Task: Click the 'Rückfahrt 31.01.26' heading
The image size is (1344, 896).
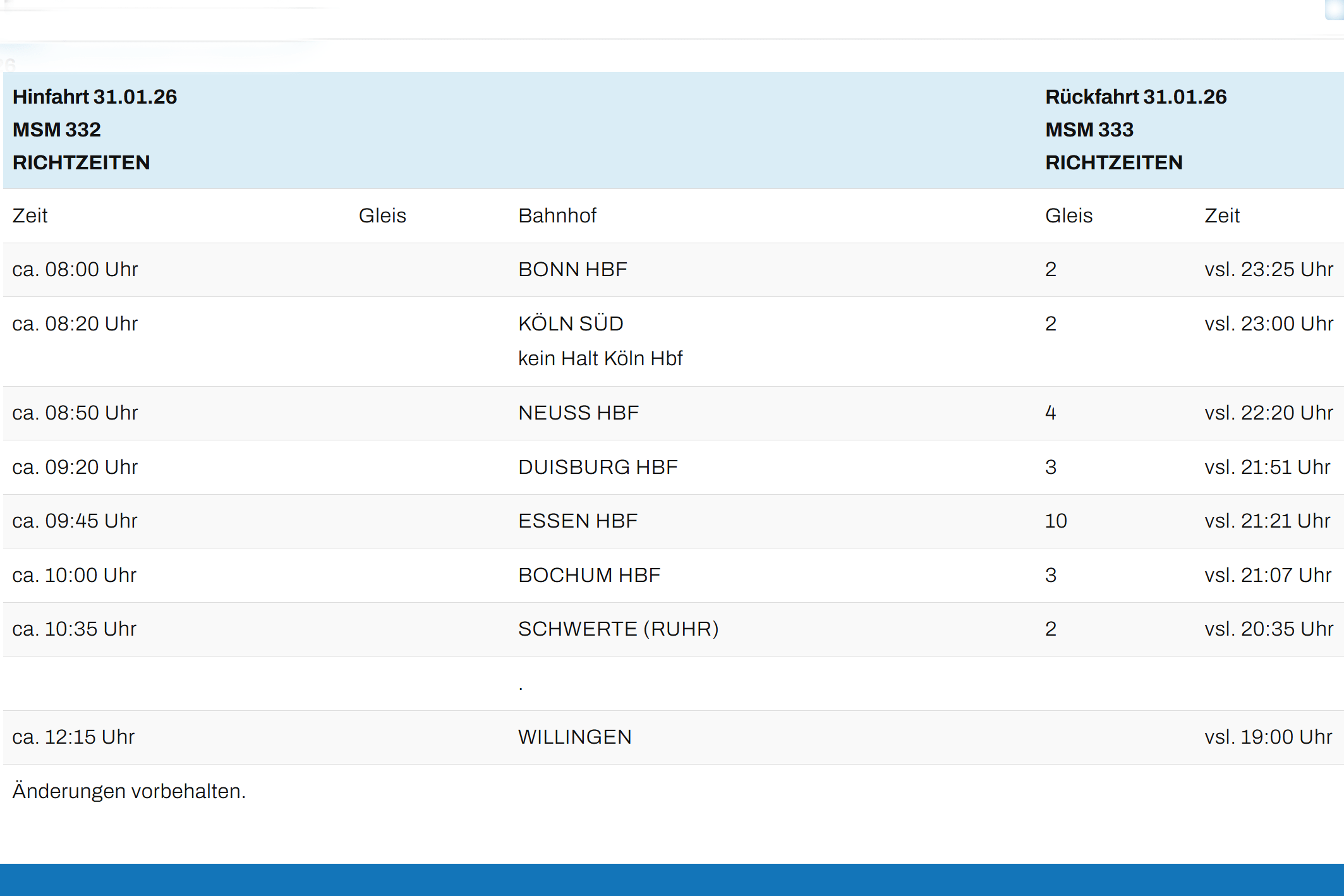Action: click(x=1135, y=97)
